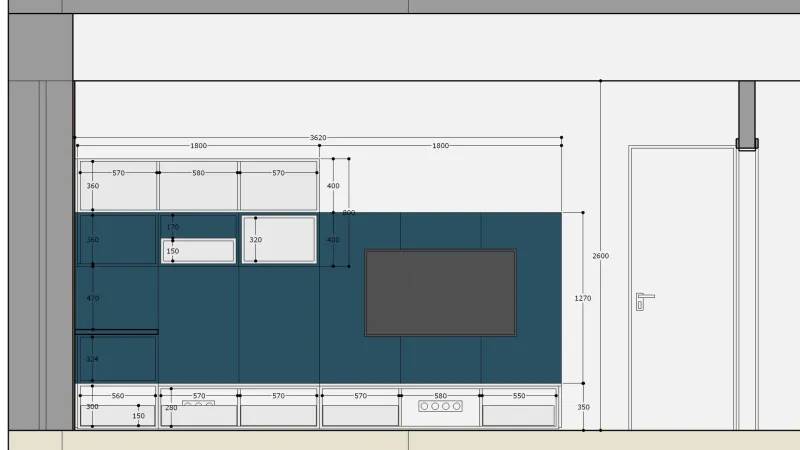Select the white niche labeled 150

(198, 251)
